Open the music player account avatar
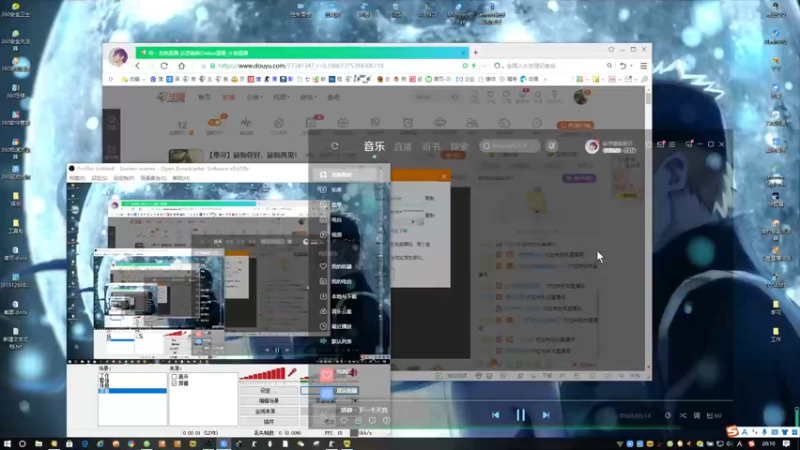Viewport: 800px width, 450px height. 592,146
